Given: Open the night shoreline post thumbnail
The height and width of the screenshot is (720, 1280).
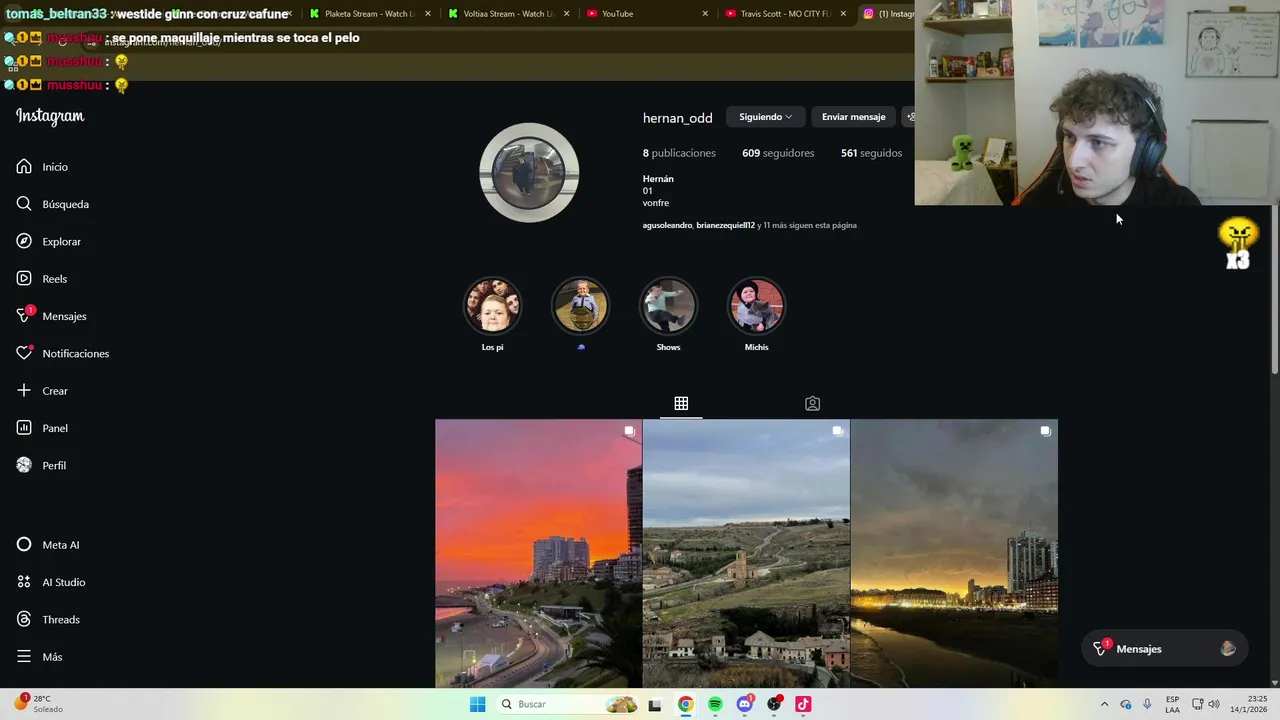Looking at the screenshot, I should 954,553.
